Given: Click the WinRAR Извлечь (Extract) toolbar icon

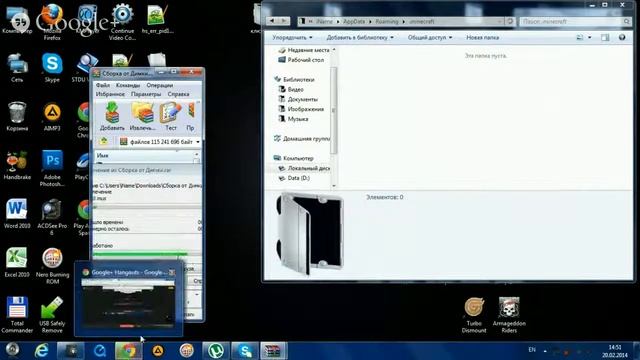Looking at the screenshot, I should point(142,116).
